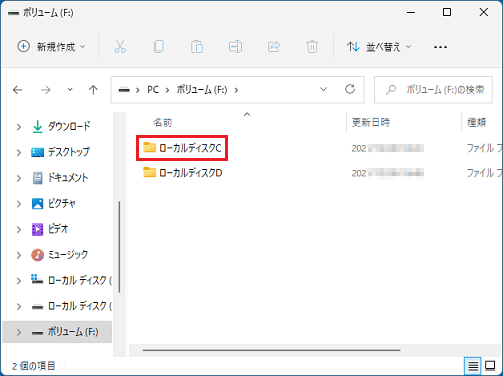Viewport: 503px width, 376px height.
Task: Click the ミュージック disc icon
Action: [37, 255]
